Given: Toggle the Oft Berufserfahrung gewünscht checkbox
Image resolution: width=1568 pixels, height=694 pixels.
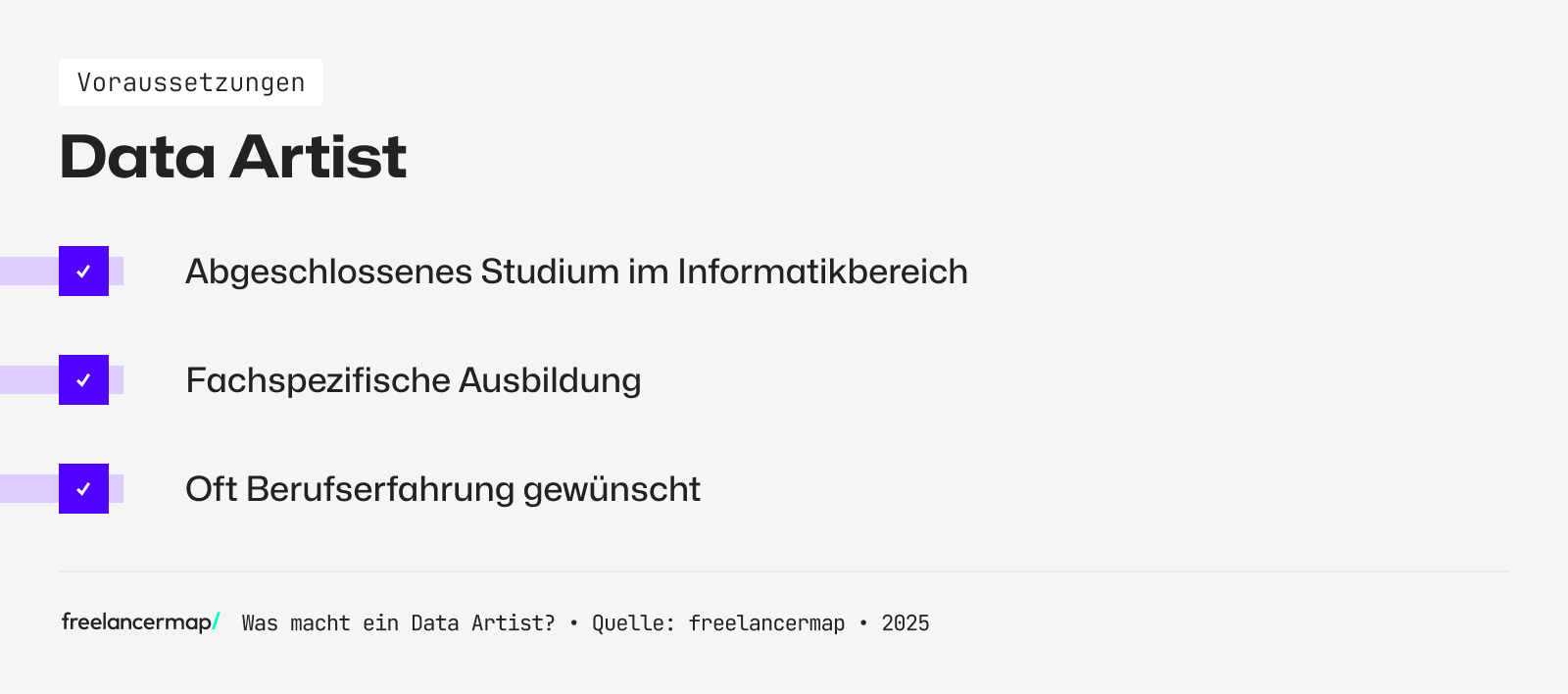Looking at the screenshot, I should [x=83, y=489].
